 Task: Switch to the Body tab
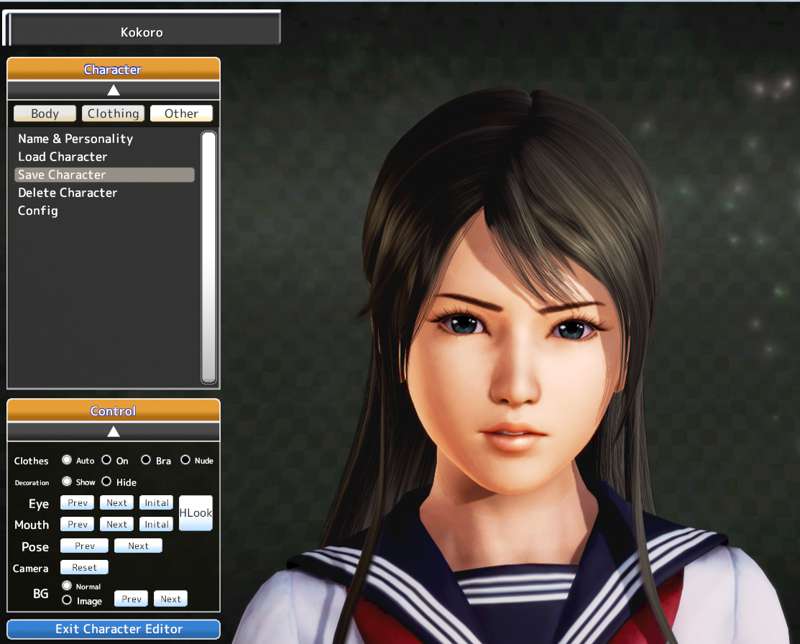pyautogui.click(x=45, y=113)
